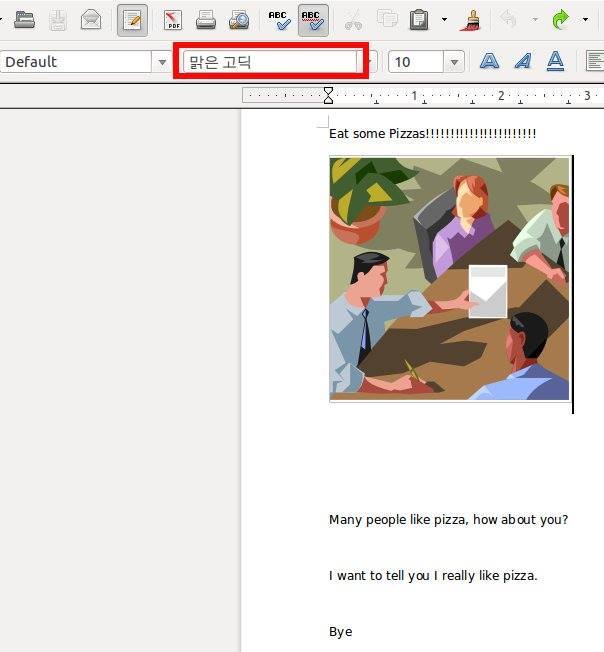Click inside the font name field
Image resolution: width=604 pixels, height=652 pixels.
click(270, 62)
